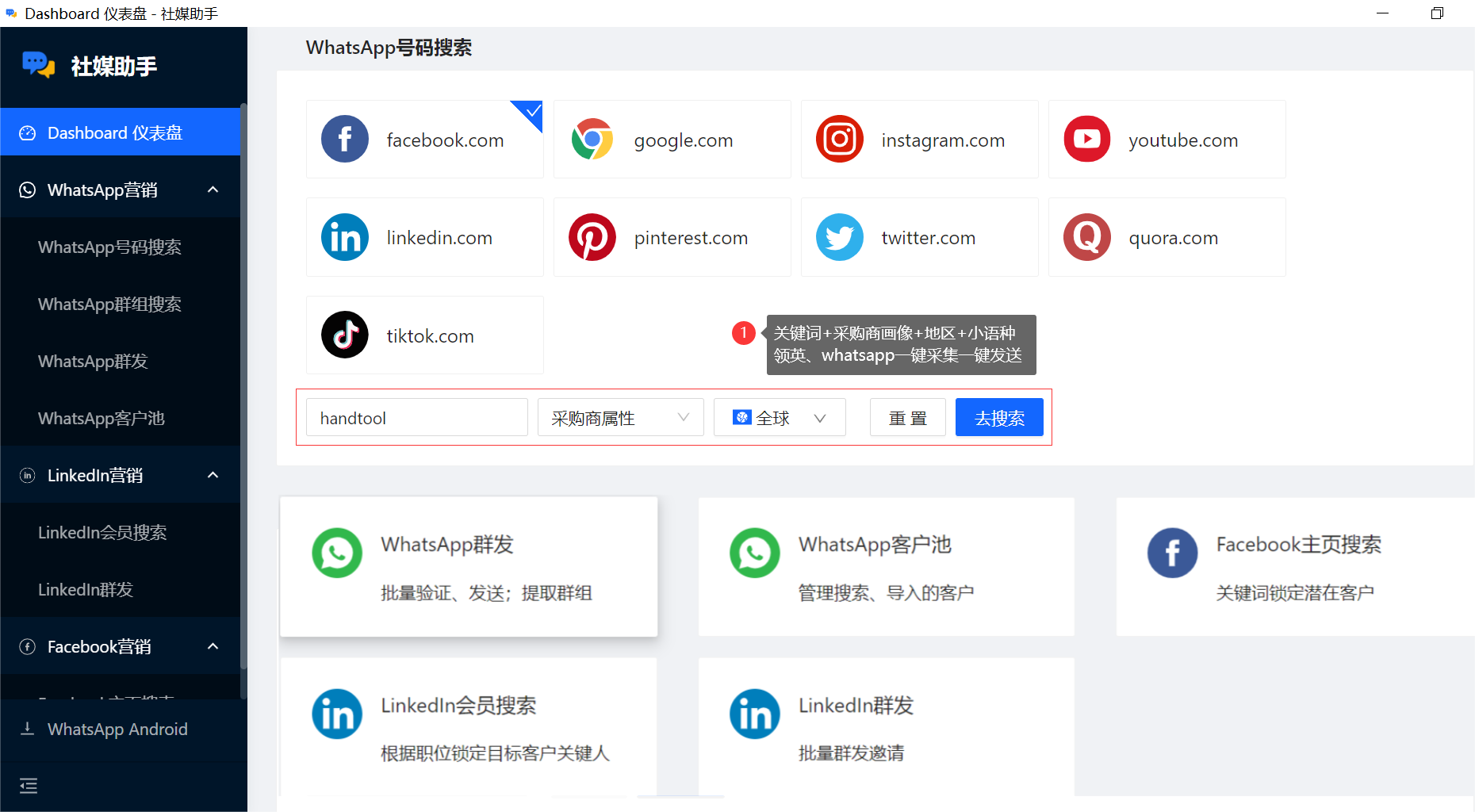The height and width of the screenshot is (812, 1475).
Task: Click the globe flag icon in 全球 selector
Action: pos(742,417)
